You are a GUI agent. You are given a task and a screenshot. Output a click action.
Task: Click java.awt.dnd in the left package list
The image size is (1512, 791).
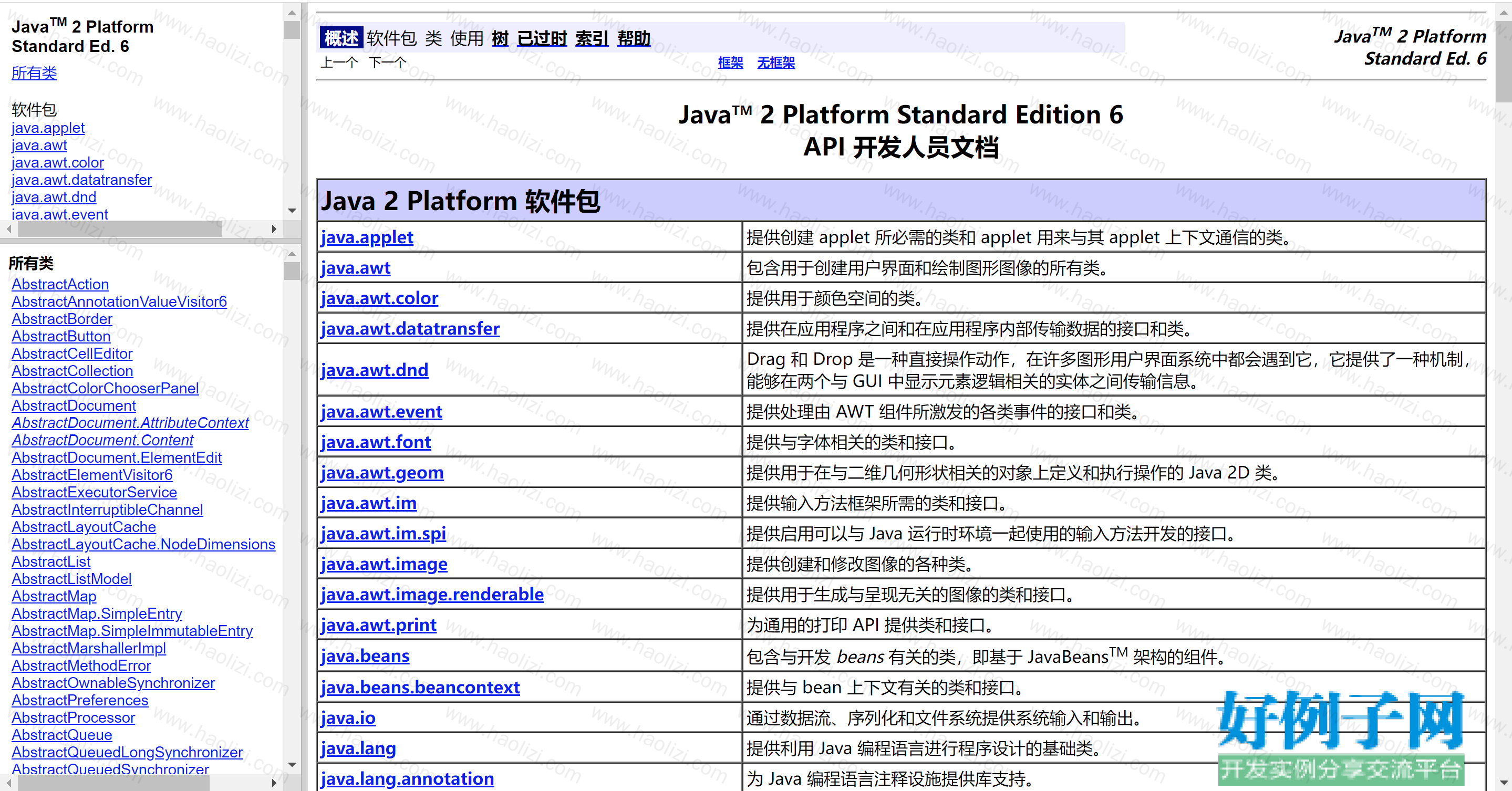tap(54, 197)
